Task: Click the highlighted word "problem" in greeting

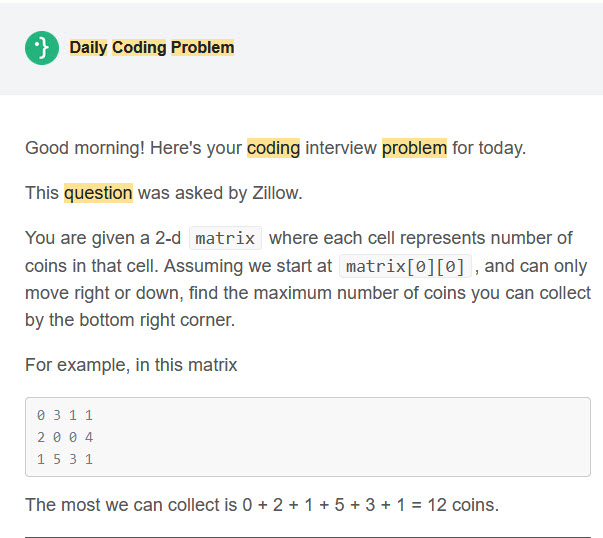Action: click(414, 148)
